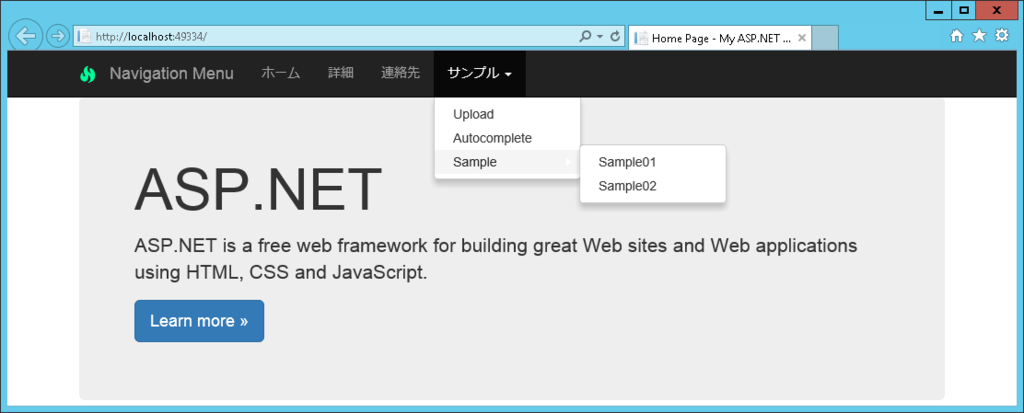The image size is (1024, 413).
Task: Click the Navigation Menu brand link
Action: [x=171, y=74]
